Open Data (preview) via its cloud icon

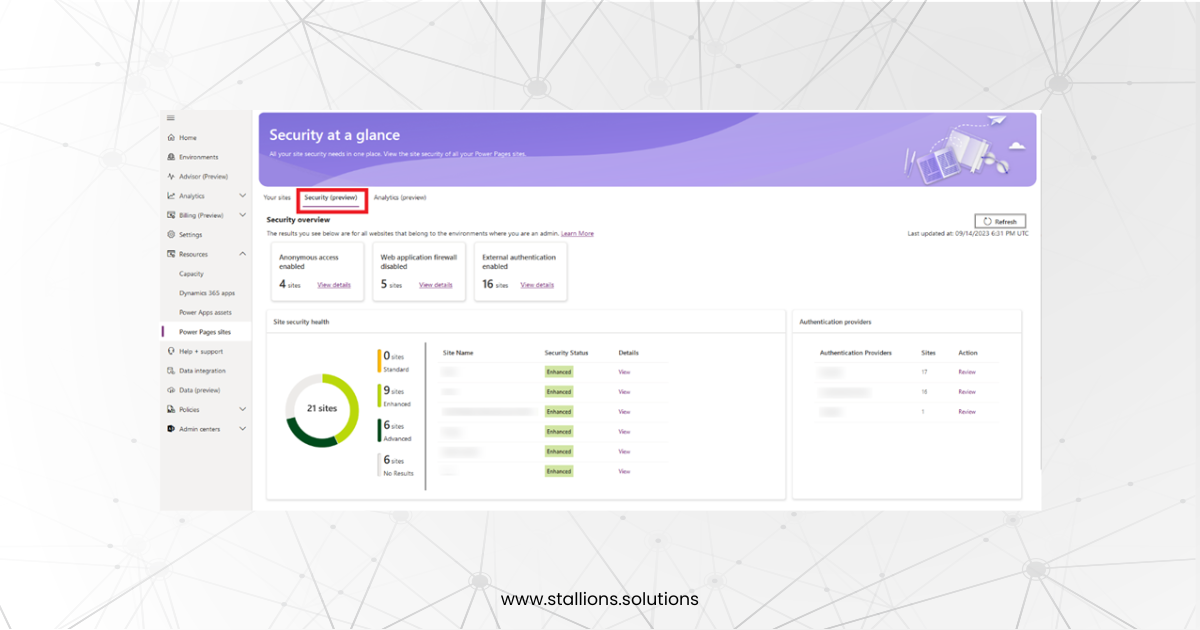coord(171,390)
